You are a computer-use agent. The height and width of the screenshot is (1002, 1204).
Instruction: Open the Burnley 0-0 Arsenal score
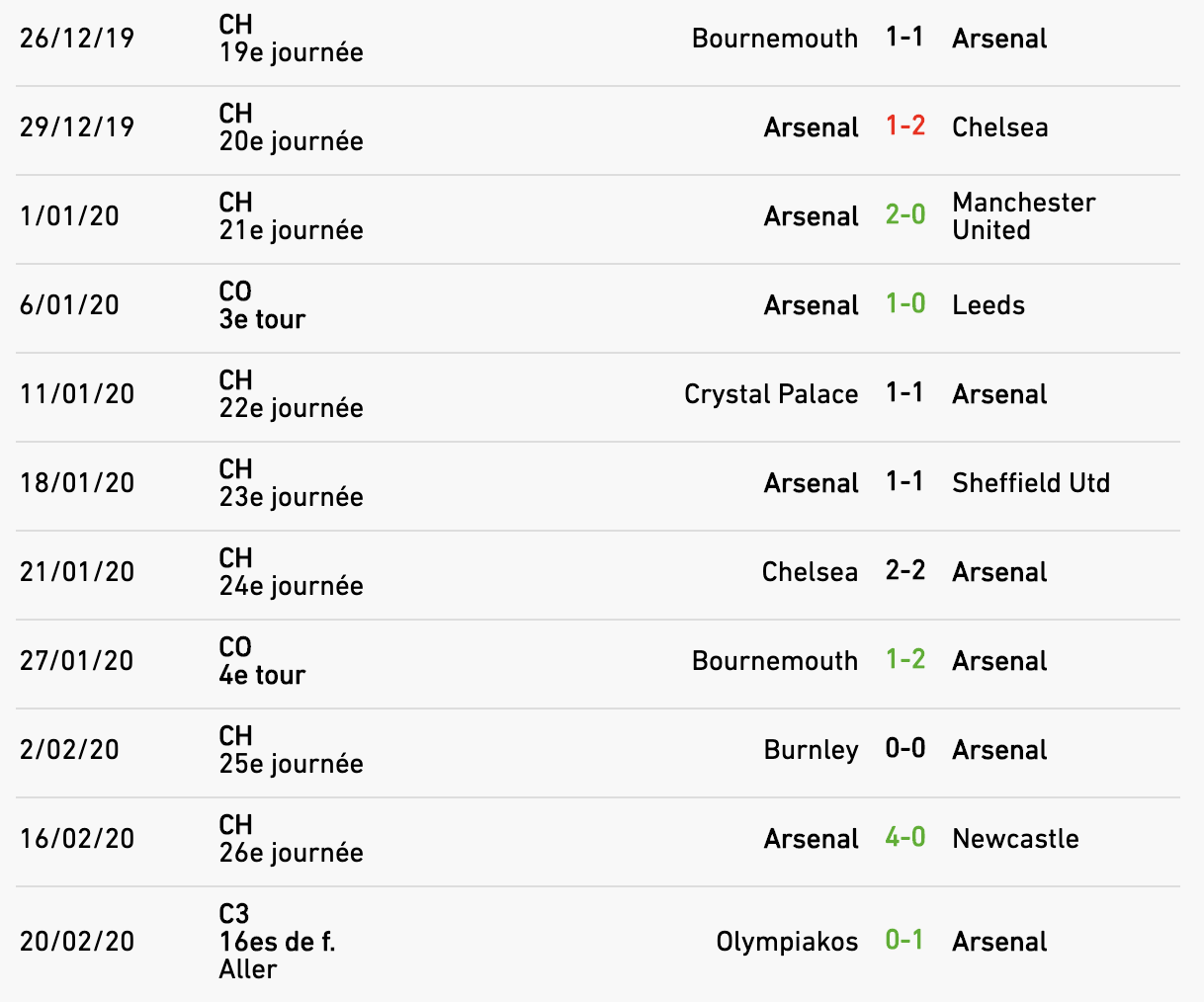904,749
